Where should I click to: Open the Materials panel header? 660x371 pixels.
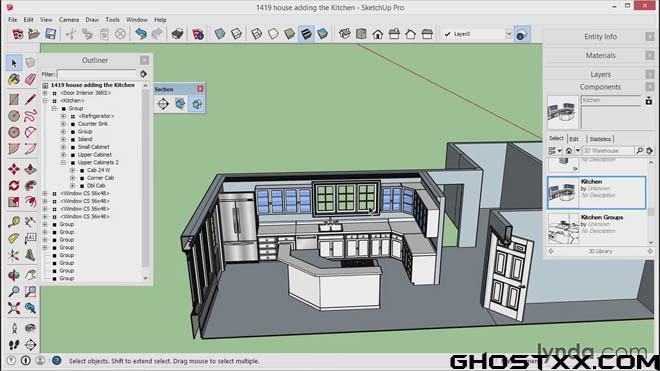(600, 55)
